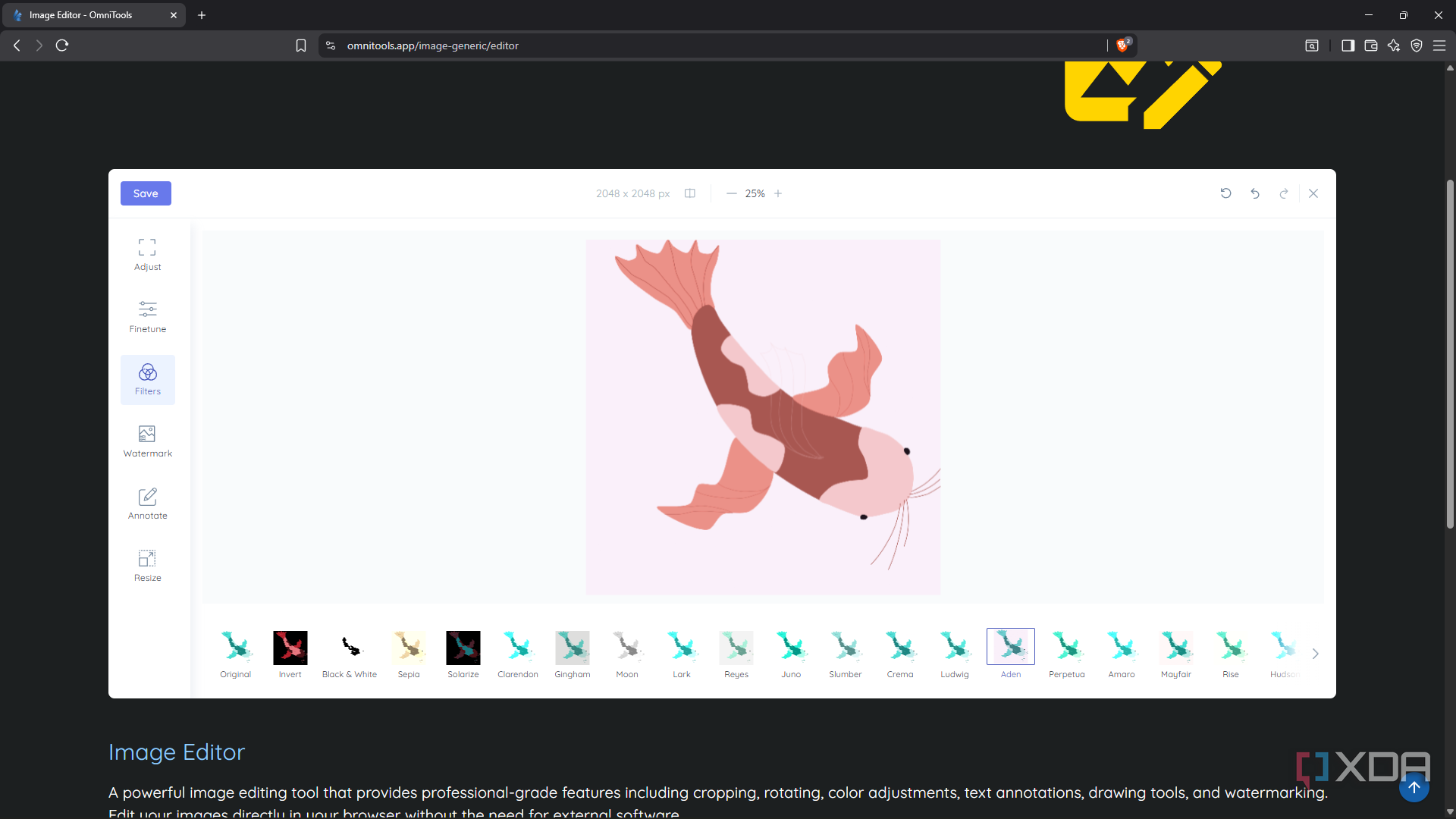Image resolution: width=1456 pixels, height=819 pixels.
Task: Open the Annotate tool
Action: coord(147,504)
